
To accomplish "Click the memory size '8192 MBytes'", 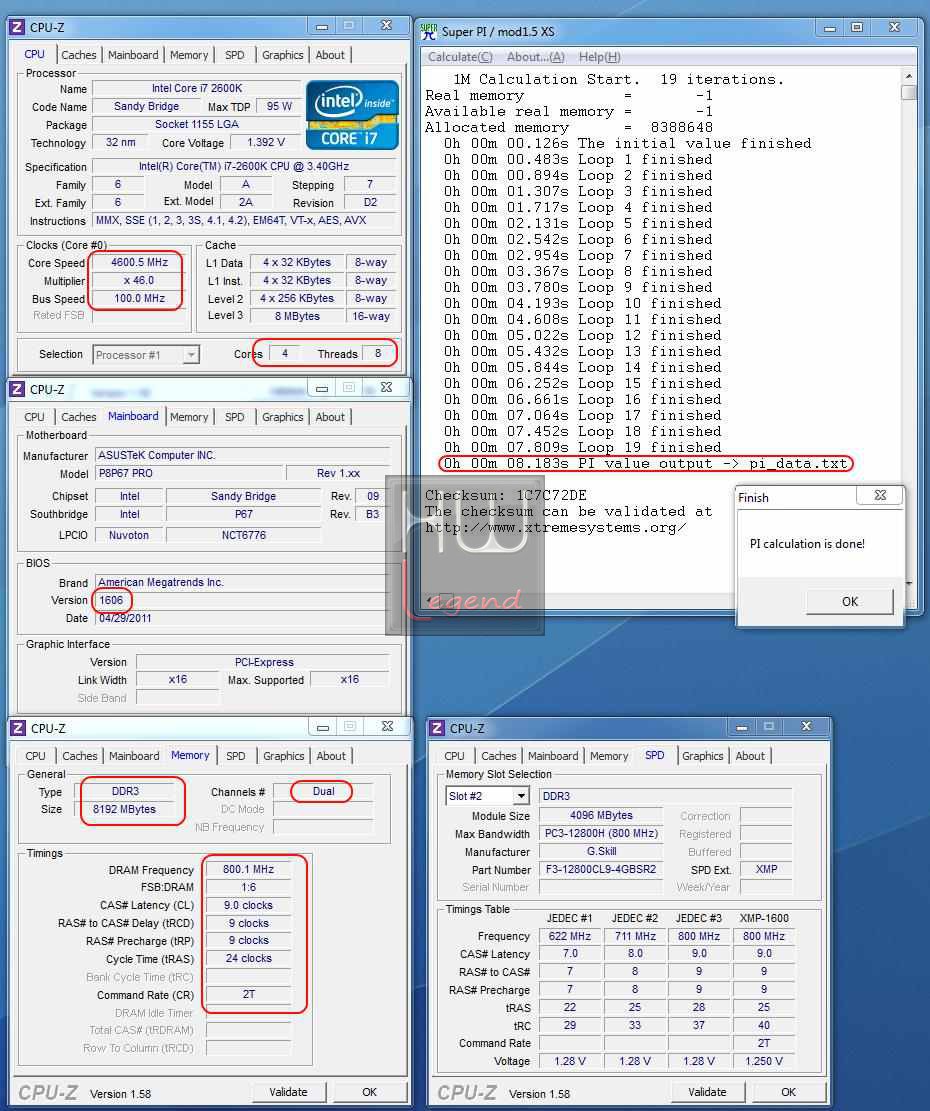I will point(125,809).
